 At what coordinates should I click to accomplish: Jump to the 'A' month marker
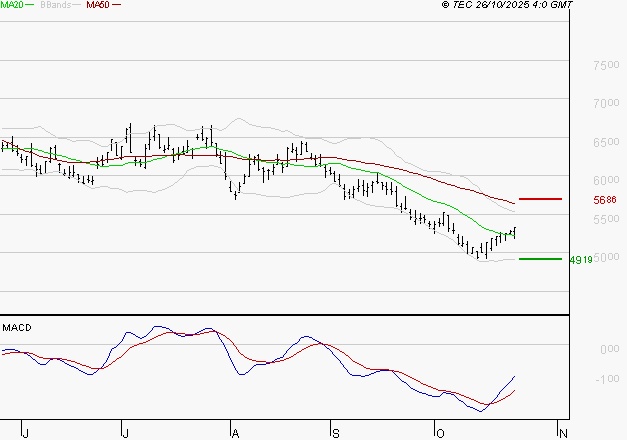pyautogui.click(x=234, y=432)
